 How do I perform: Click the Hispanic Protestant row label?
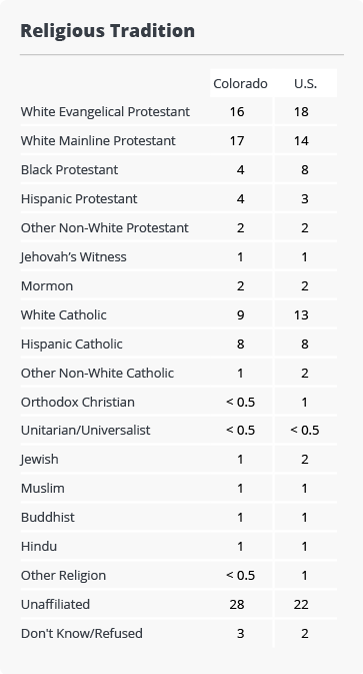click(x=79, y=199)
